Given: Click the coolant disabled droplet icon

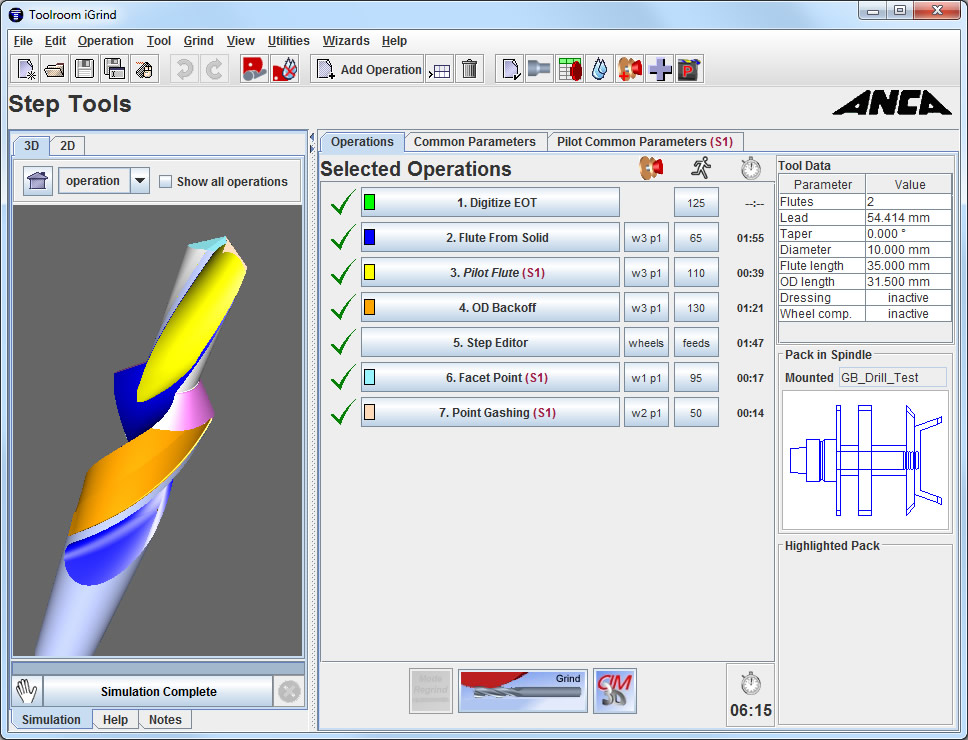Looking at the screenshot, I should point(285,69).
